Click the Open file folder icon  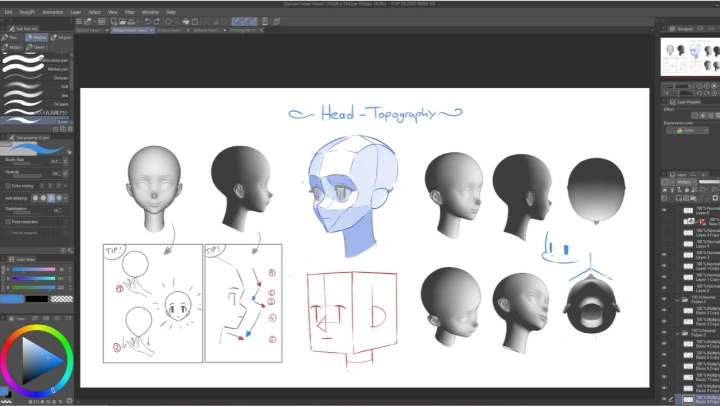pyautogui.click(x=122, y=21)
